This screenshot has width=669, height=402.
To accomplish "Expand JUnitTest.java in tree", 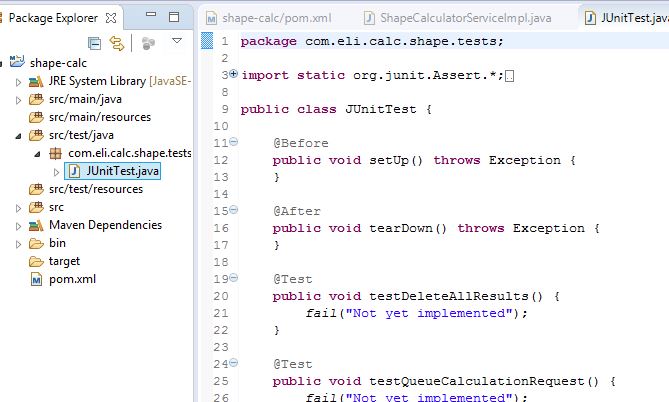I will [56, 172].
